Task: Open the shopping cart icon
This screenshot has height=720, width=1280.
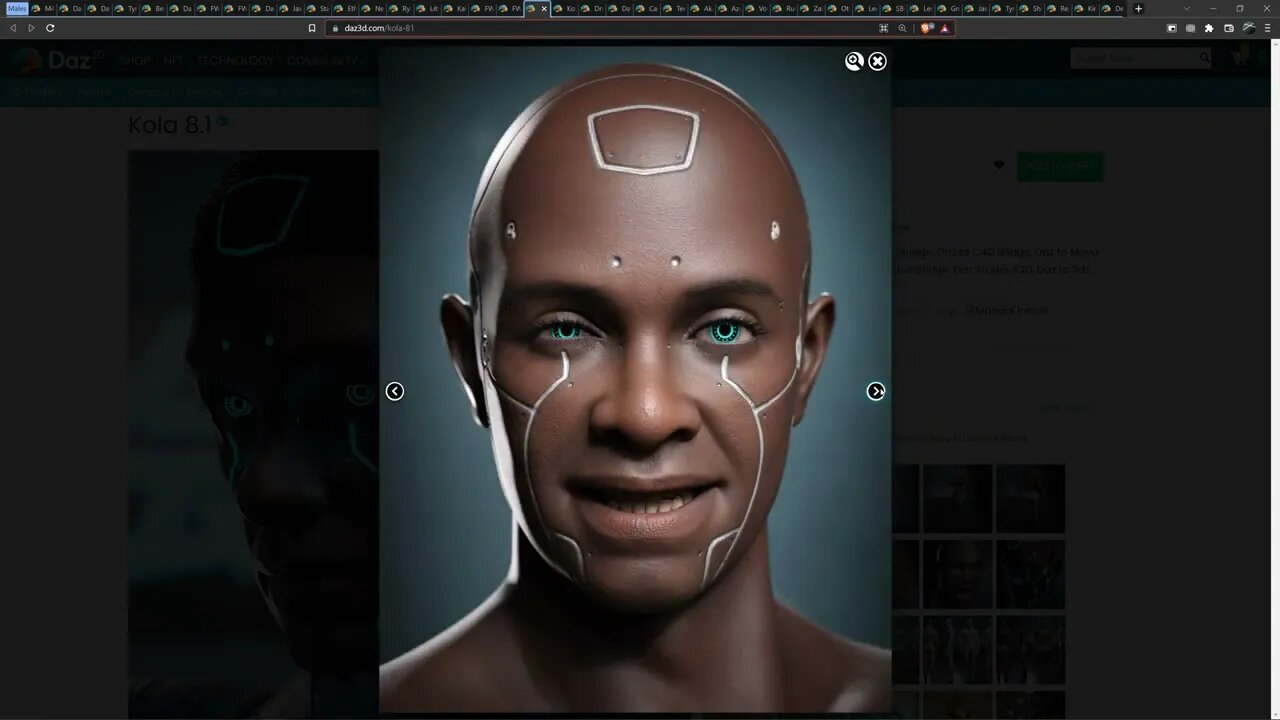Action: tap(1241, 57)
